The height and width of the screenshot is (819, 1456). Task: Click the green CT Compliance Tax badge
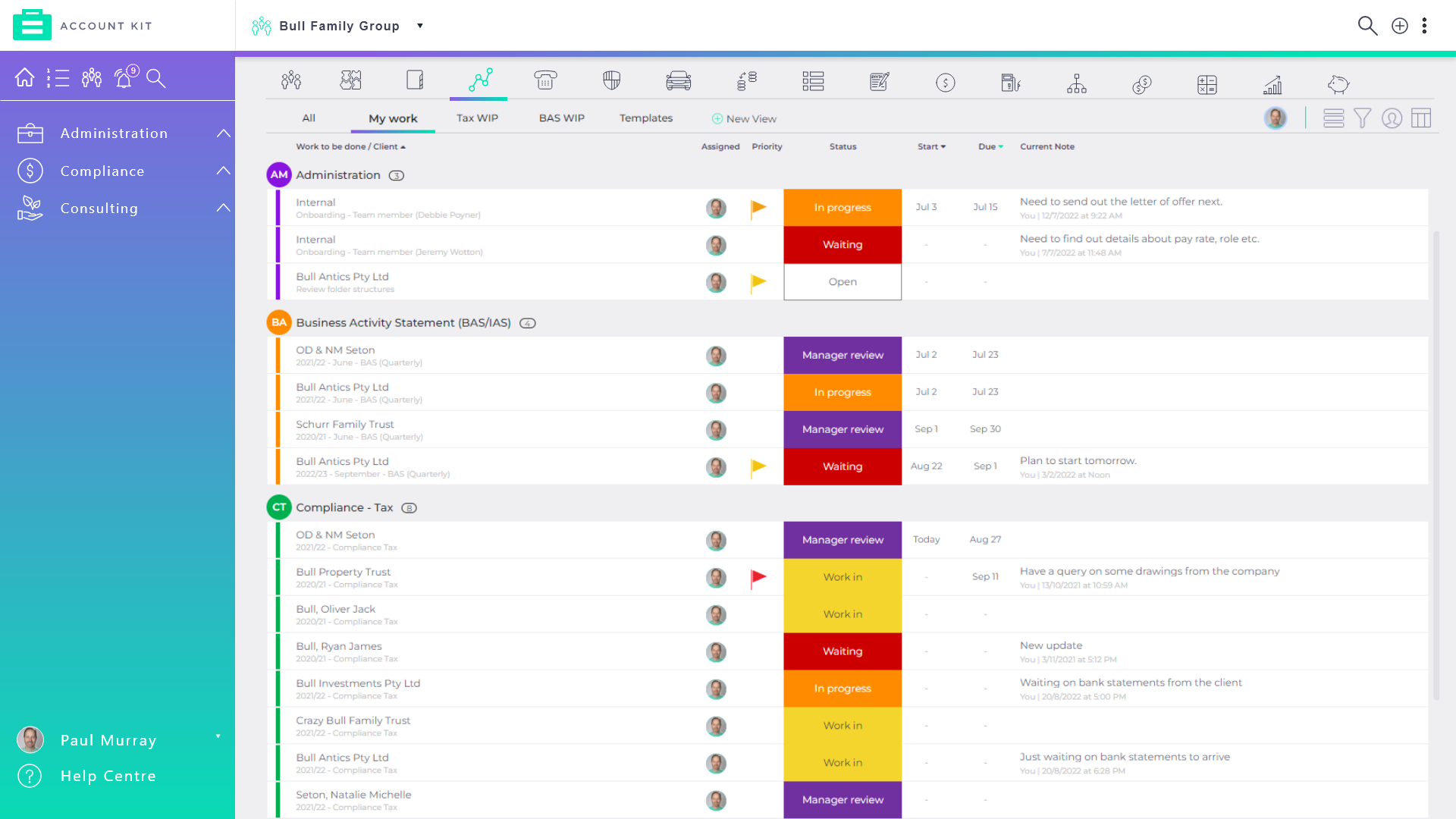pos(279,507)
